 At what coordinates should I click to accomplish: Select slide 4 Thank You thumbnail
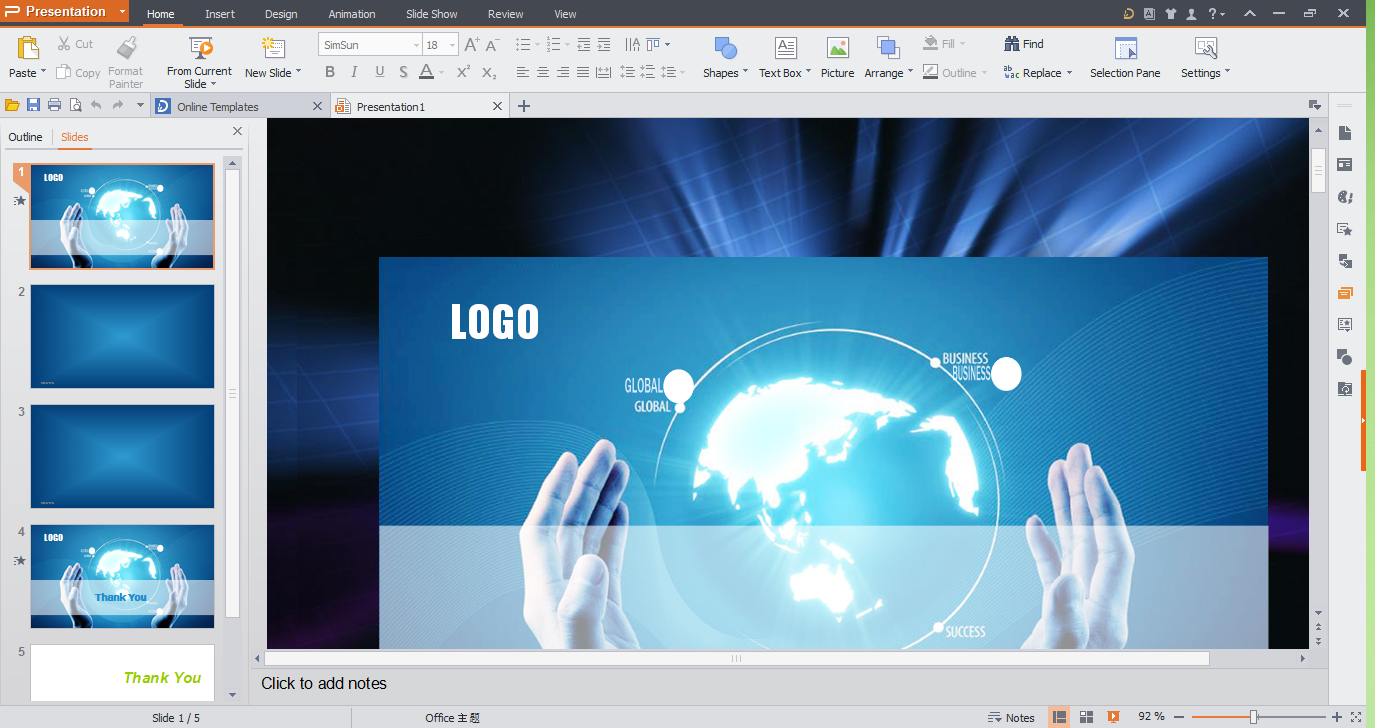[x=122, y=576]
